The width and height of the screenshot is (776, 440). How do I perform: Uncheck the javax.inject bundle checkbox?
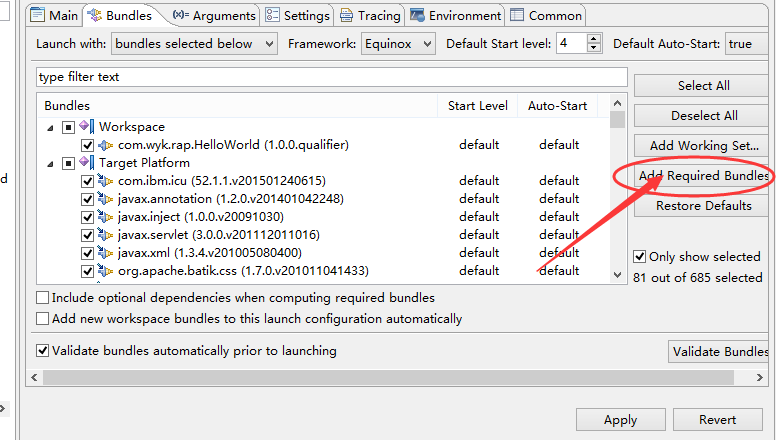click(x=88, y=217)
